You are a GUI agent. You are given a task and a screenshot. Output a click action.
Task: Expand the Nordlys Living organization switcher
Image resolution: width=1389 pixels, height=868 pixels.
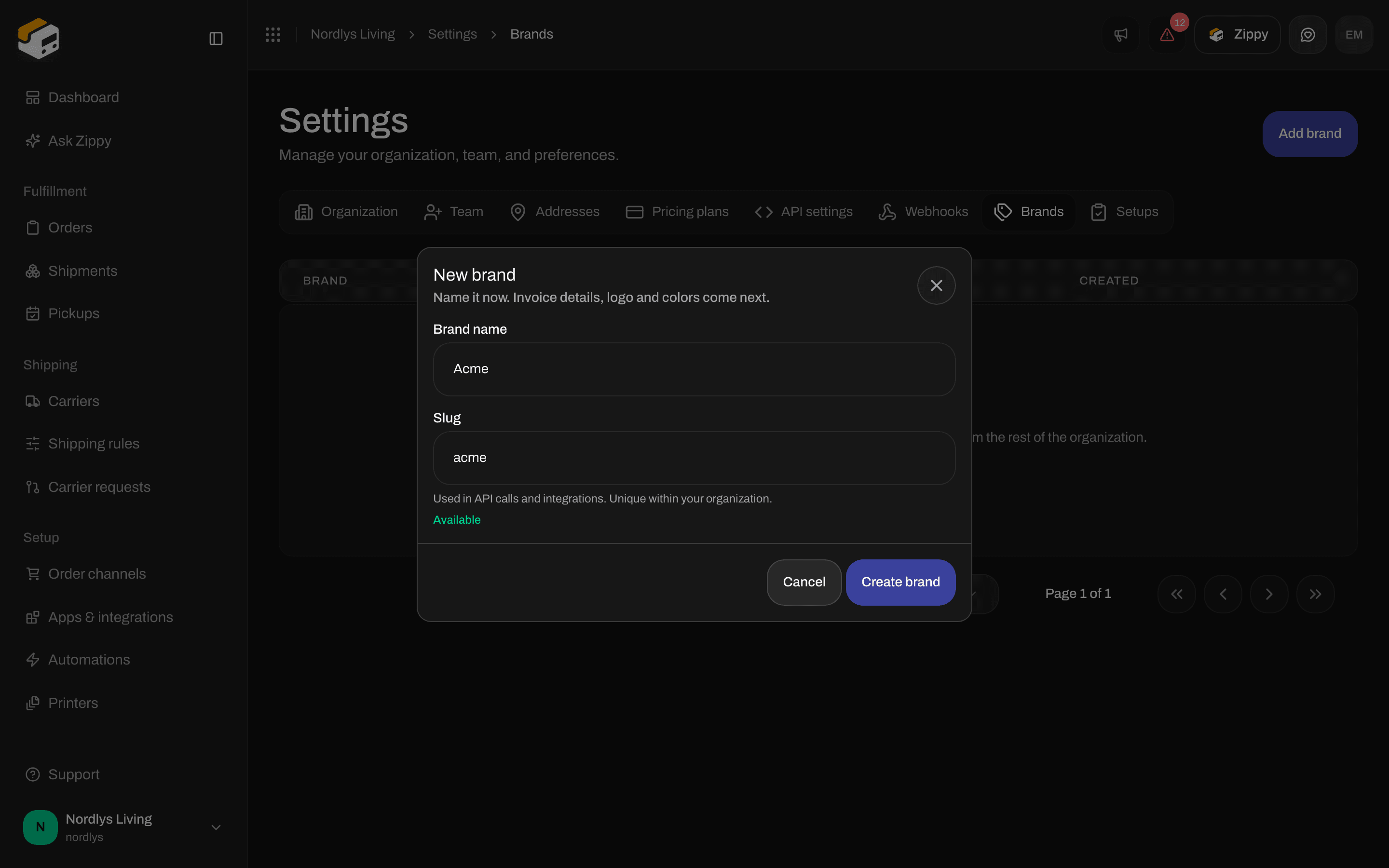point(123,827)
